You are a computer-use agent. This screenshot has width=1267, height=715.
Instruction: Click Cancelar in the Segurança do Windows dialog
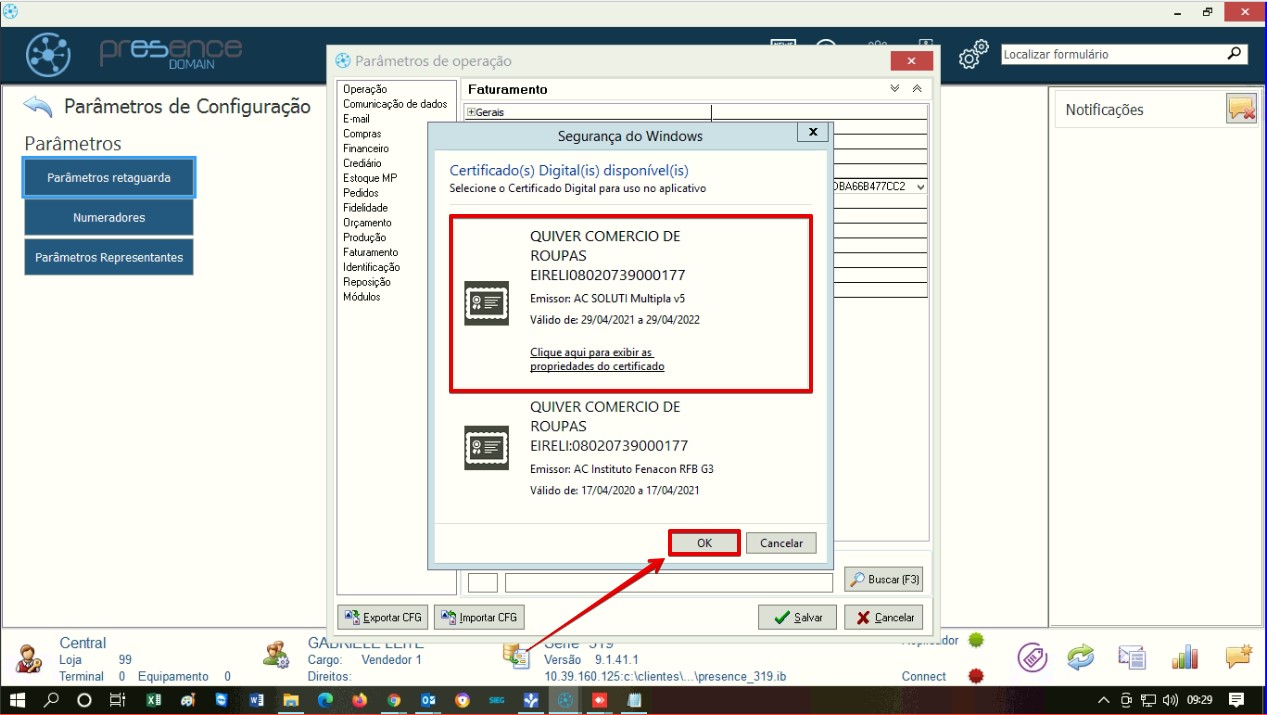click(x=781, y=543)
